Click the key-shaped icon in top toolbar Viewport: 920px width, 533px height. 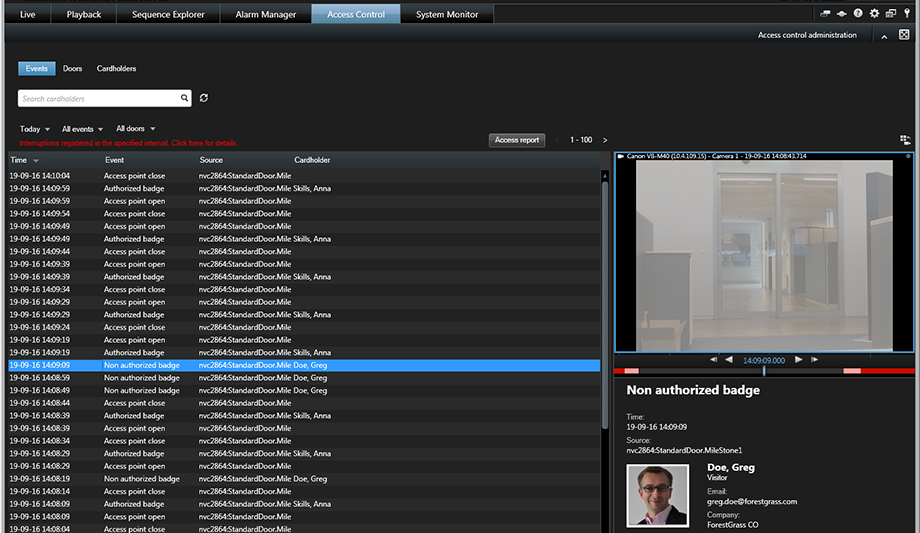(906, 14)
